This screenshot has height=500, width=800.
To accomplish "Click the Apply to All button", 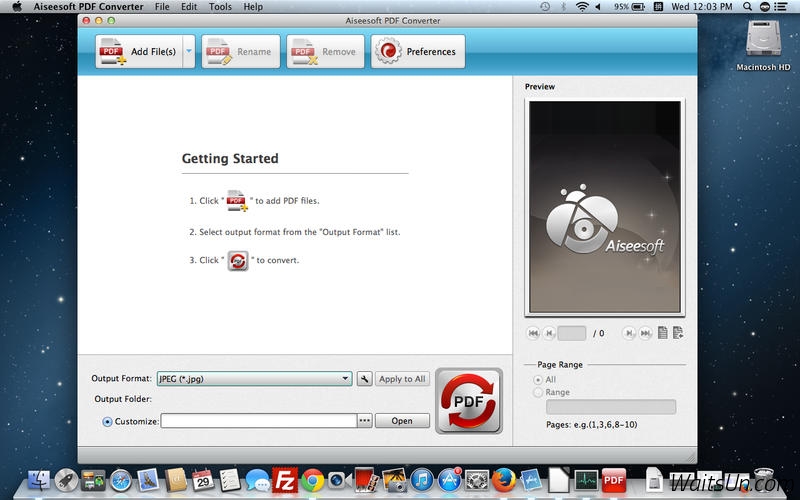I will tap(402, 379).
